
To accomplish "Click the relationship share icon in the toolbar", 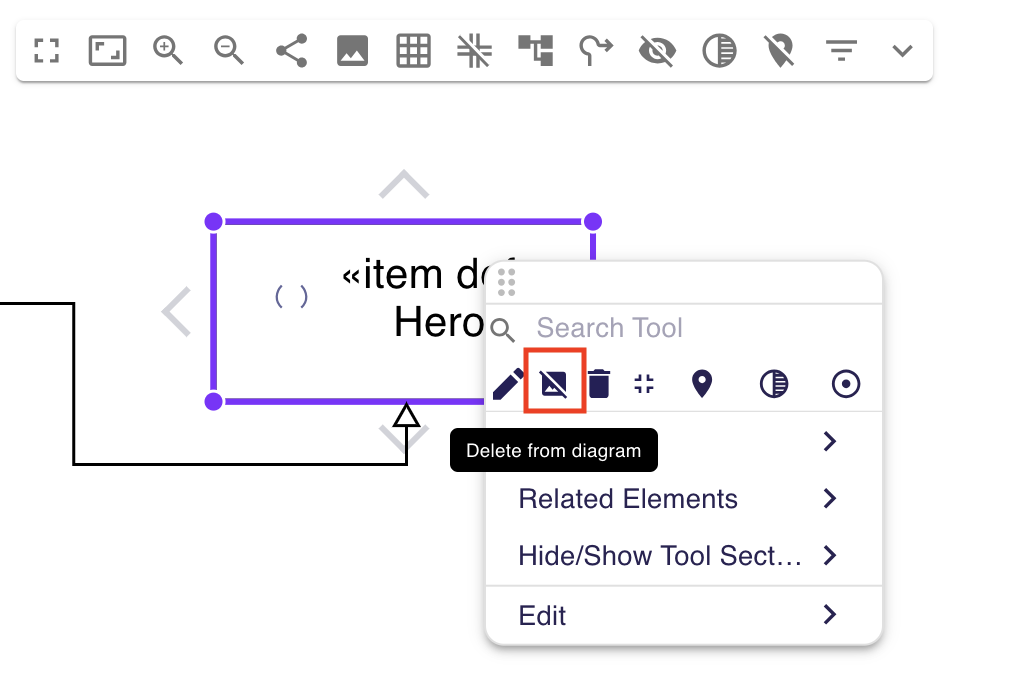I will tap(290, 50).
